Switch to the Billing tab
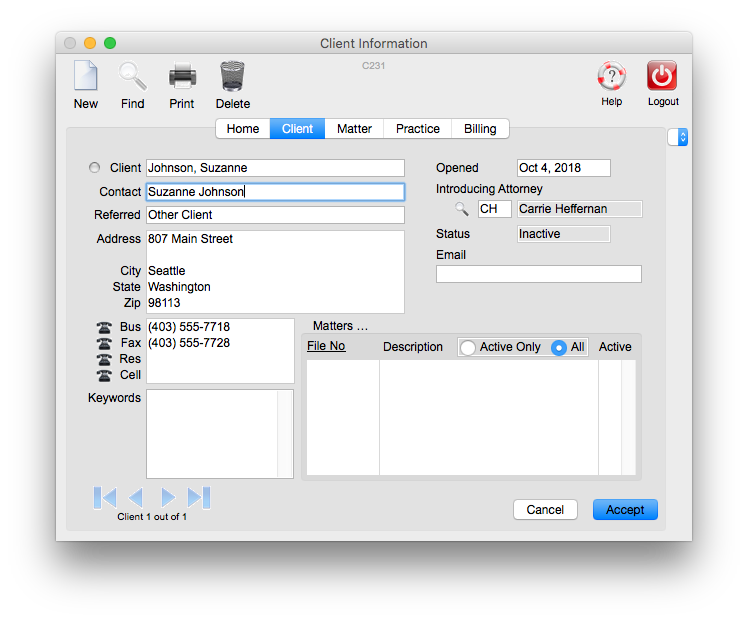 tap(480, 129)
